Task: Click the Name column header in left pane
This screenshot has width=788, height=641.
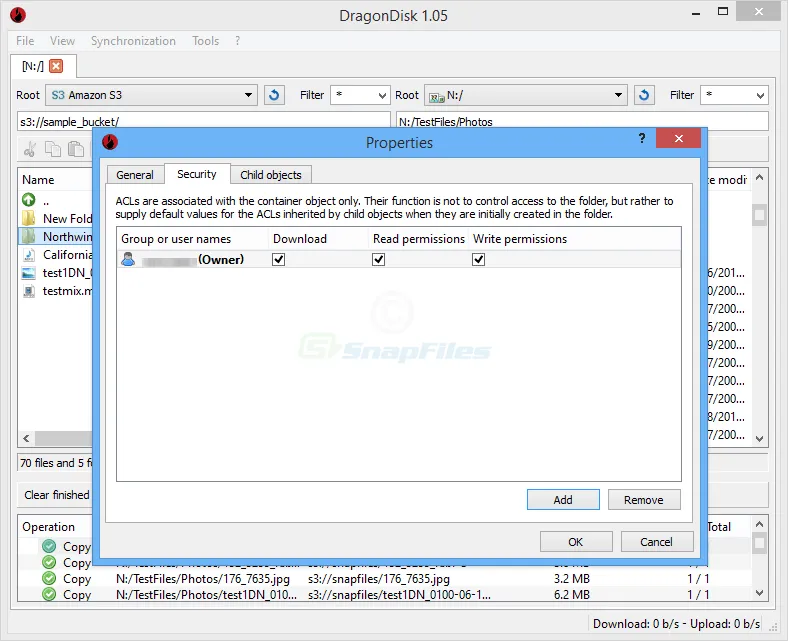Action: click(x=56, y=179)
